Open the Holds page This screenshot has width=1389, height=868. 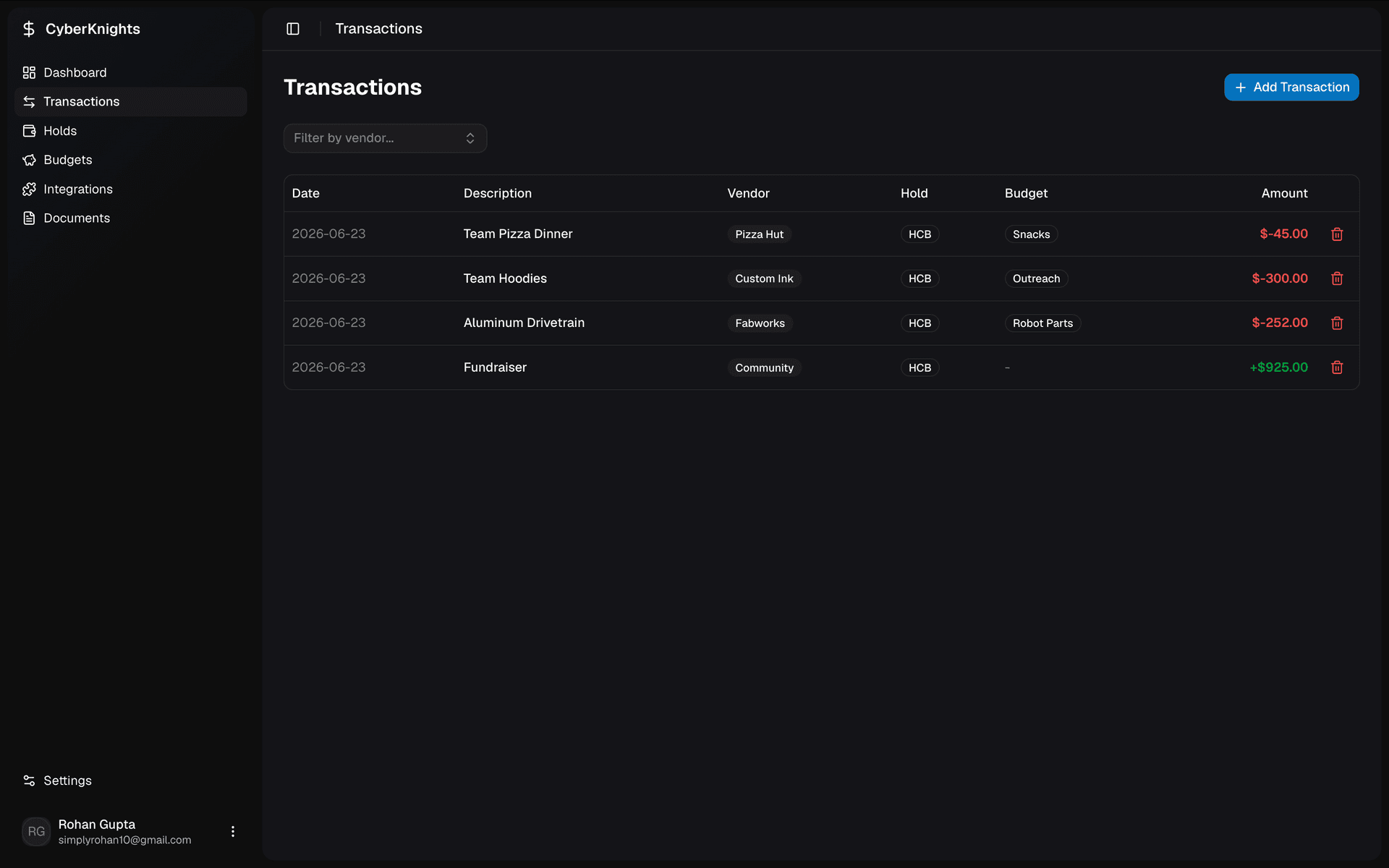click(x=131, y=131)
